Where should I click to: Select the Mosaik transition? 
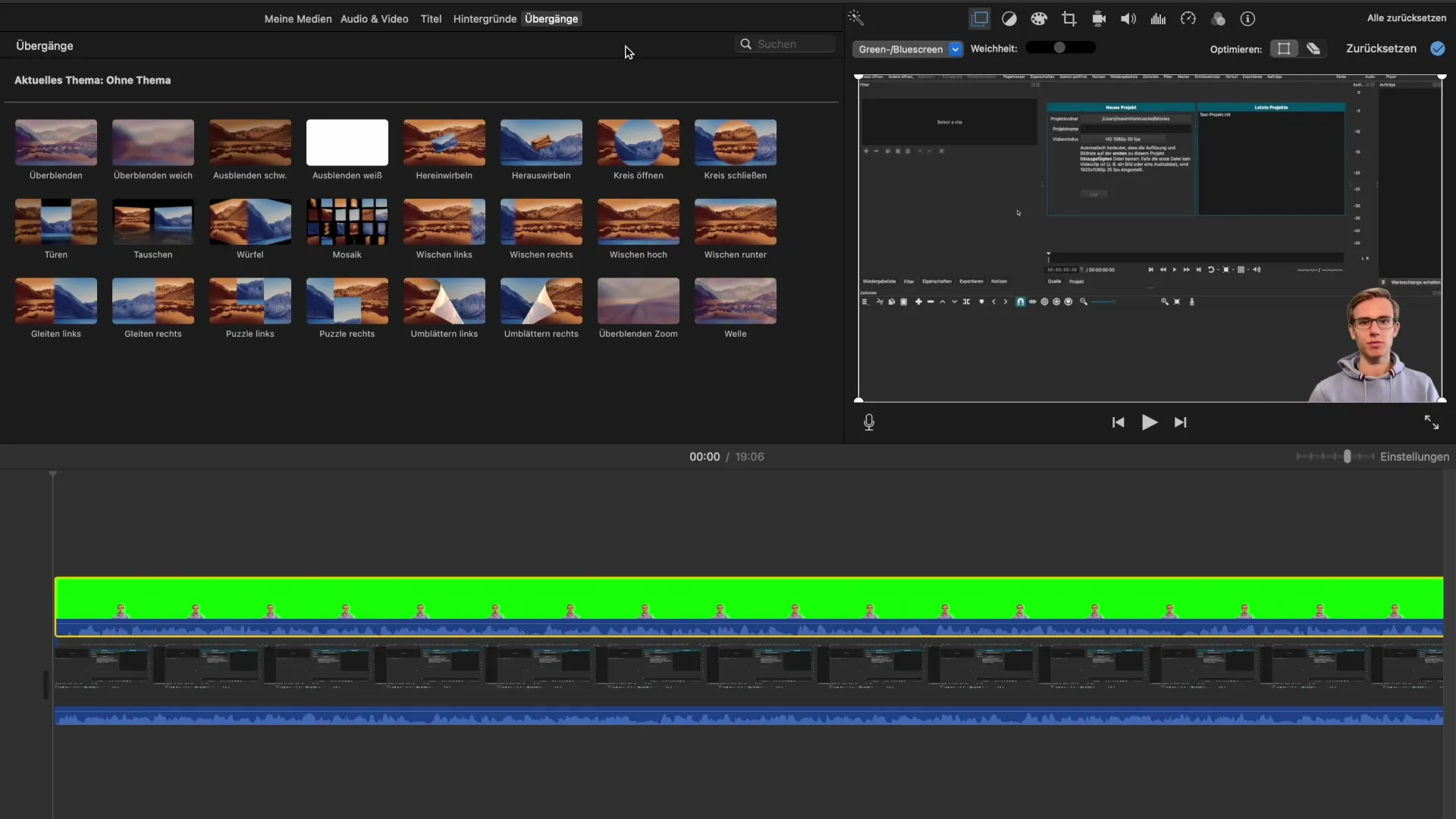click(347, 221)
